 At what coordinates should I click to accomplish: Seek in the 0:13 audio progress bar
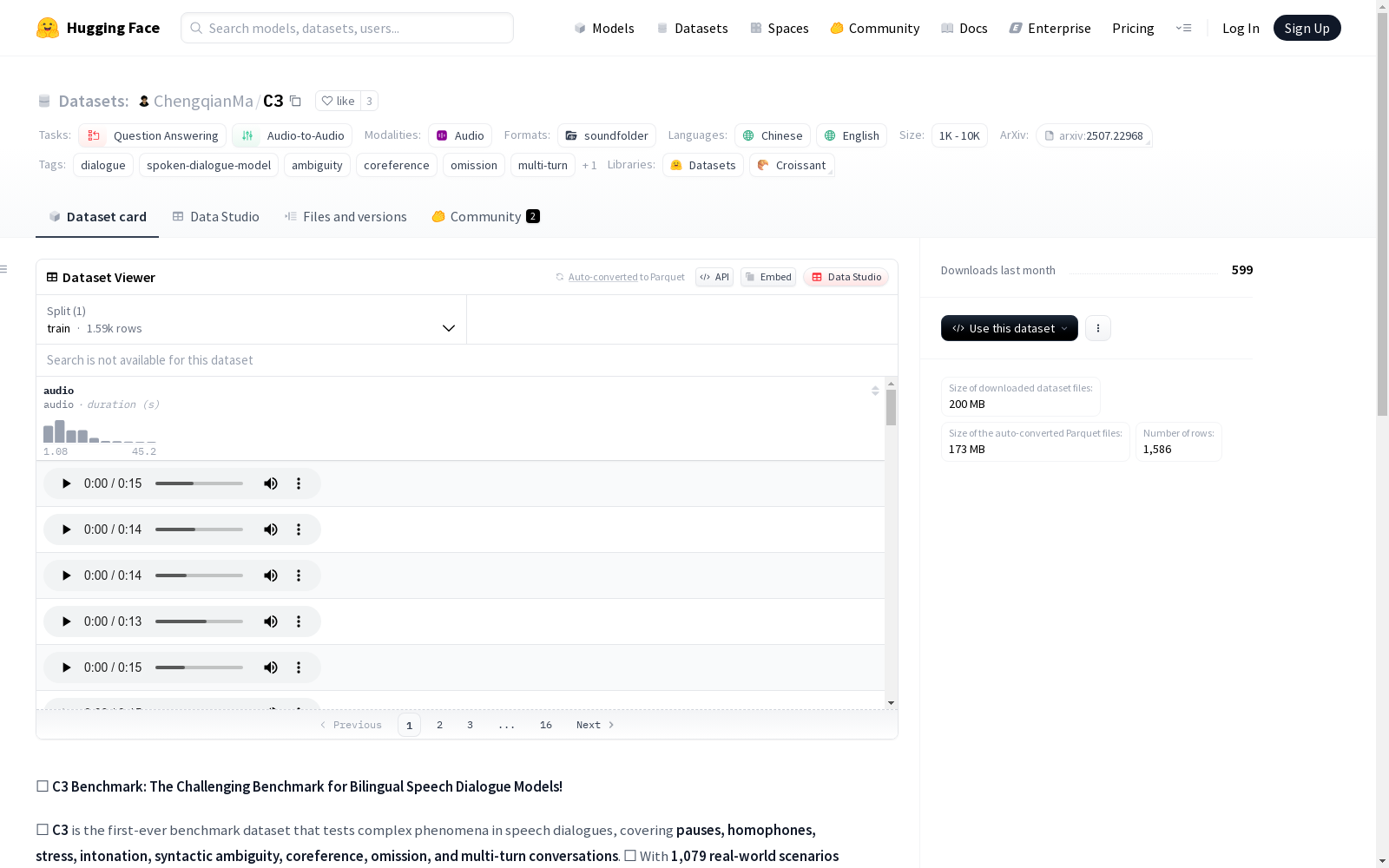pyautogui.click(x=199, y=621)
